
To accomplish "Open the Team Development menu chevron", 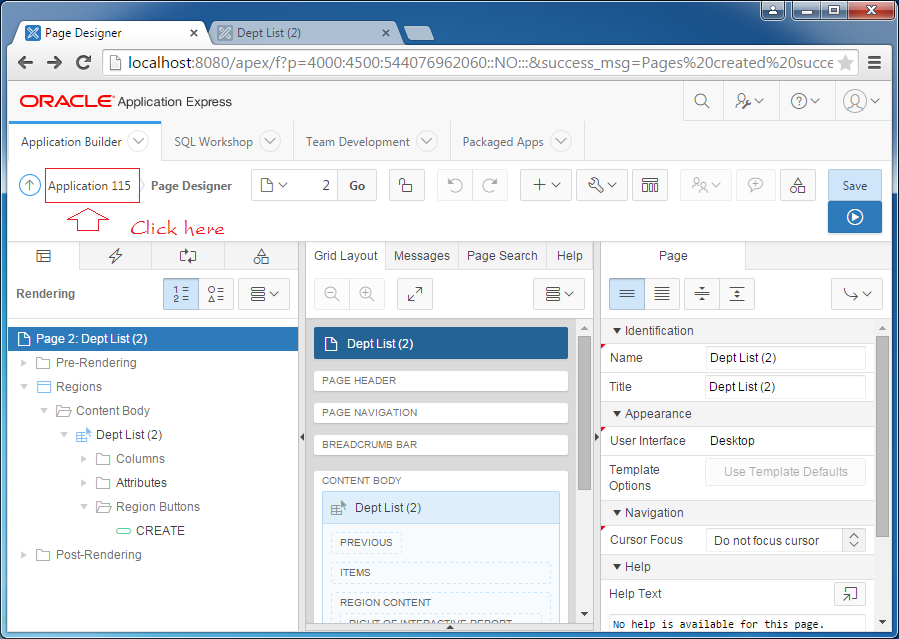I will (427, 141).
